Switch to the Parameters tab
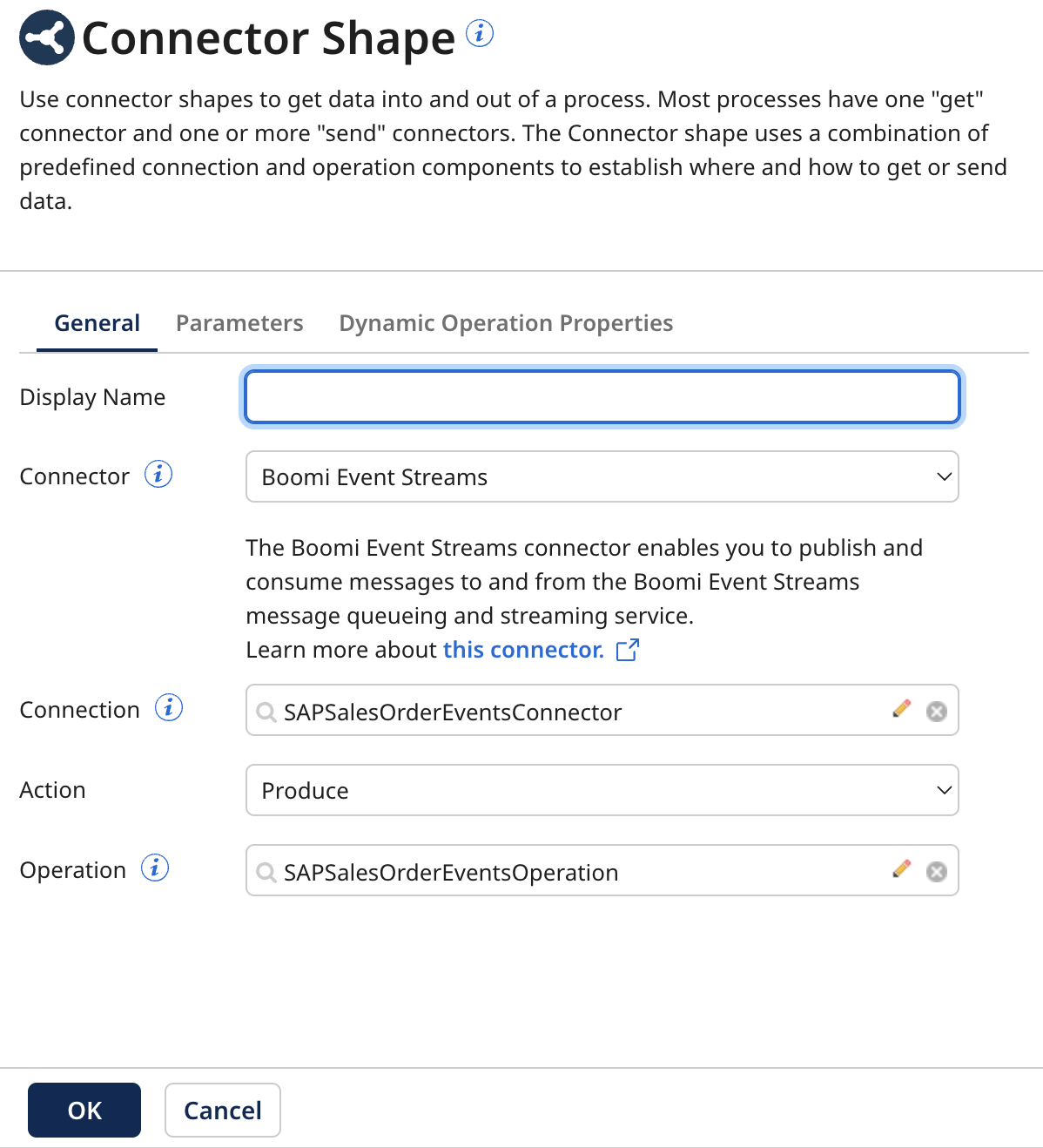The height and width of the screenshot is (1148, 1043). click(x=239, y=322)
